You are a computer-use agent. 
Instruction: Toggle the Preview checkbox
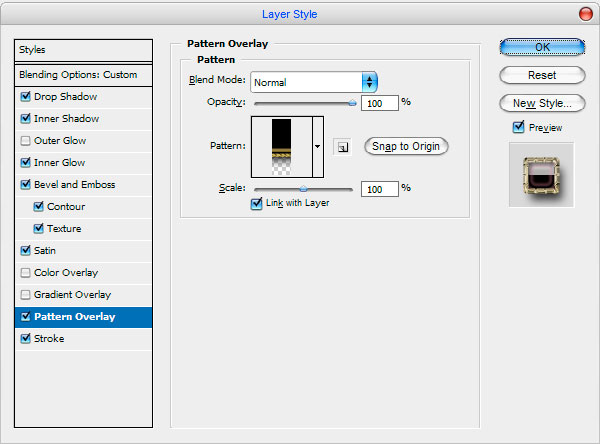(518, 127)
